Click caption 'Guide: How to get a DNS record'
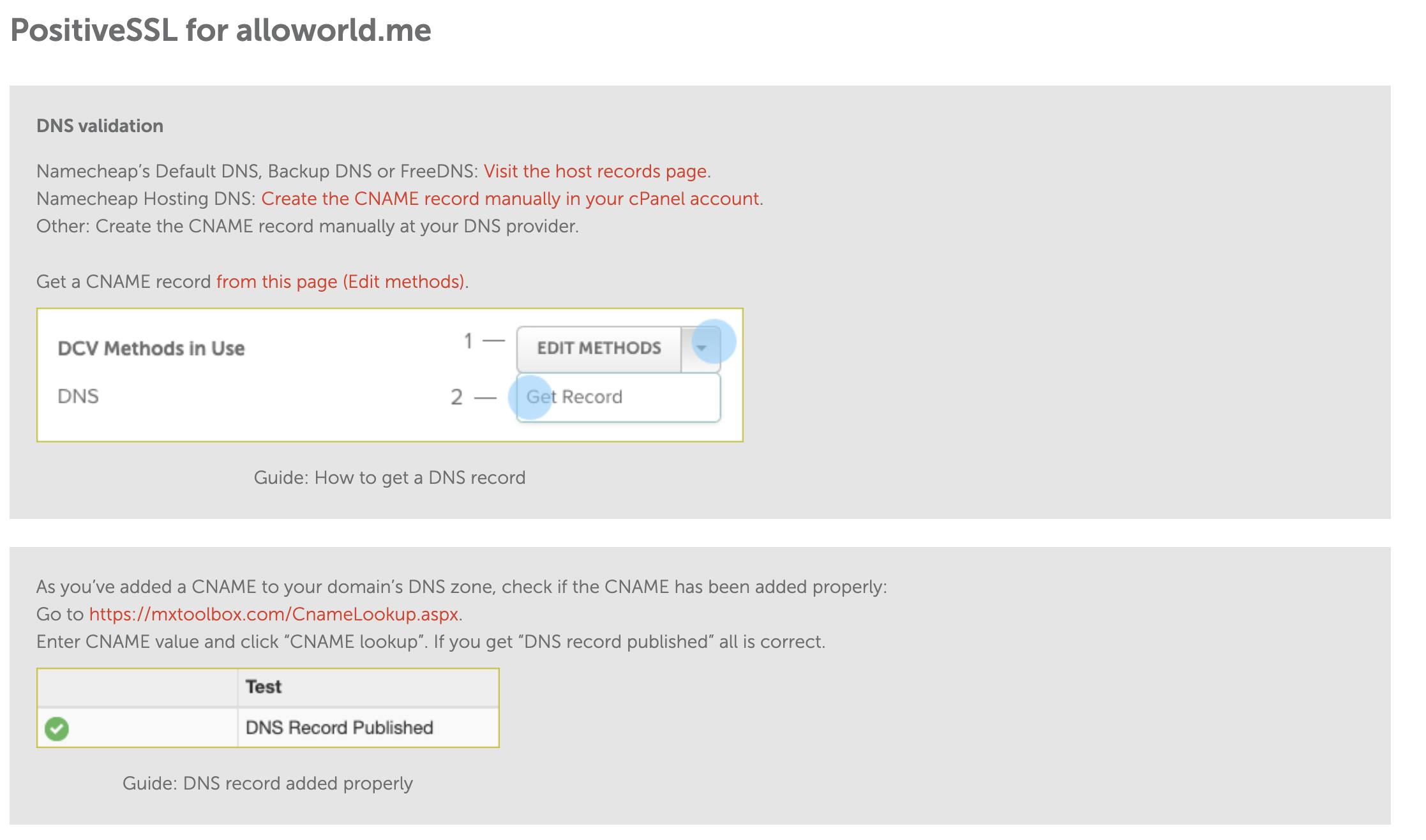1426x840 pixels. tap(389, 477)
